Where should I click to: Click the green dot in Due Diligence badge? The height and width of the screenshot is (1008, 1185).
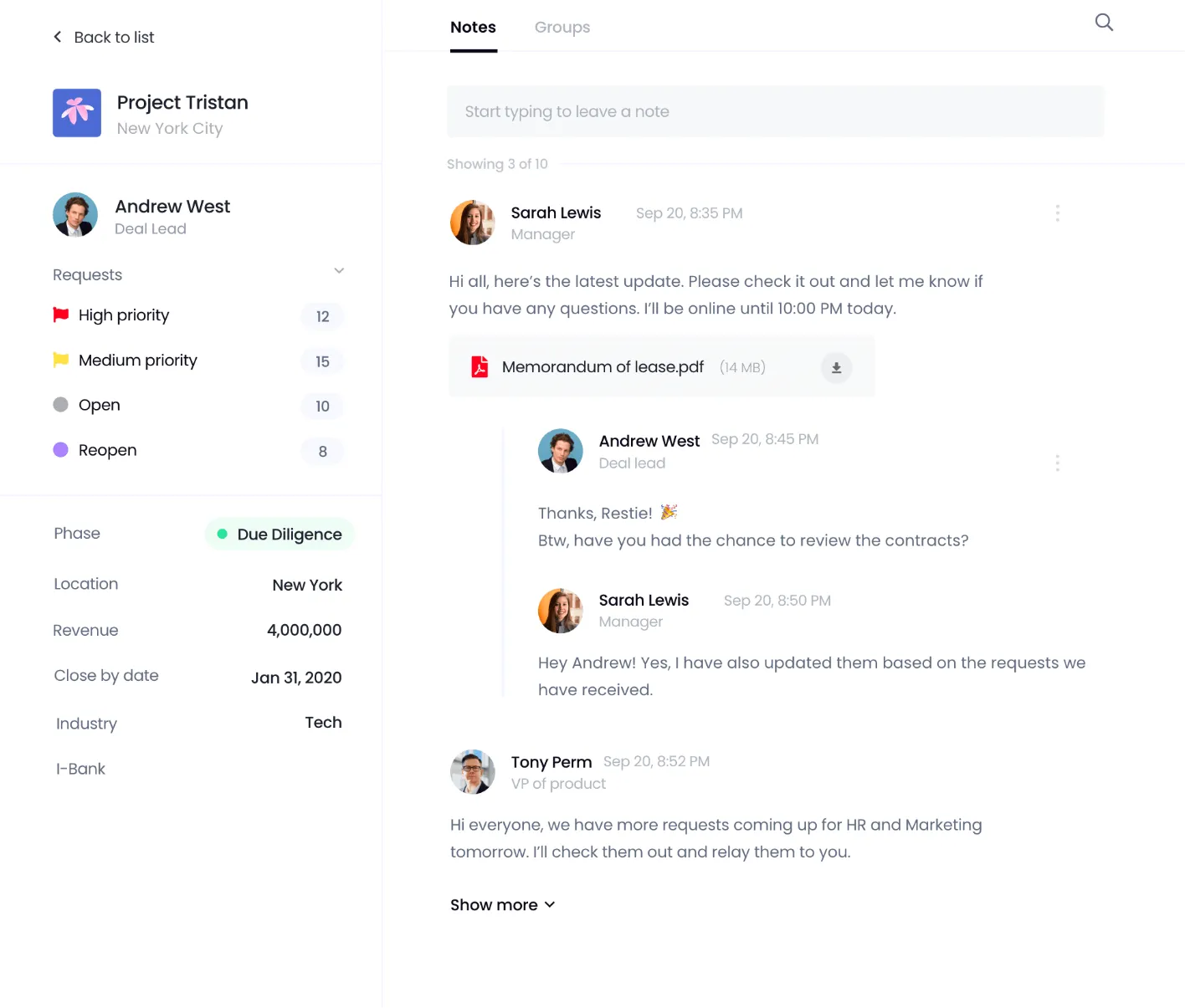[x=222, y=534]
